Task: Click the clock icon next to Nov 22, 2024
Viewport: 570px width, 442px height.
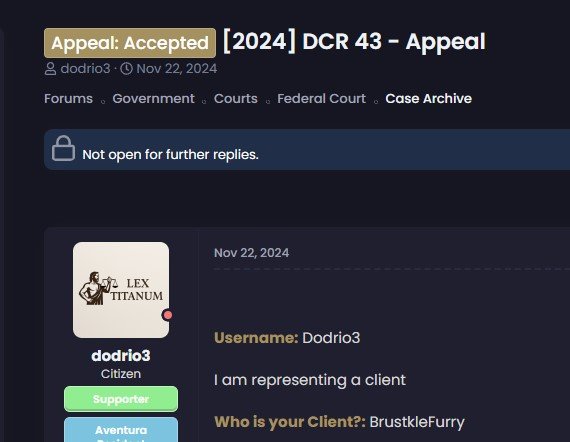Action: coord(127,68)
